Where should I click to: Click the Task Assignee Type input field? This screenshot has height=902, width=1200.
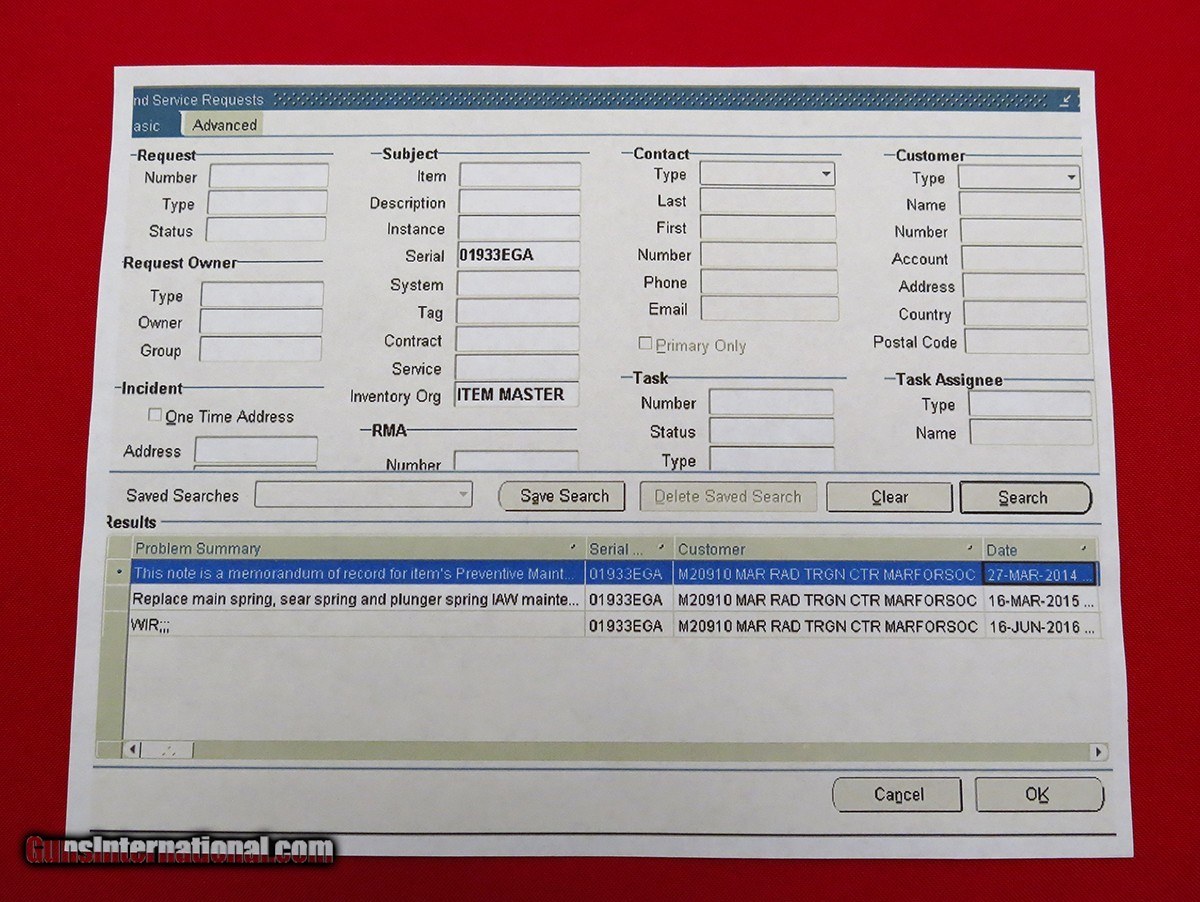[x=1030, y=404]
